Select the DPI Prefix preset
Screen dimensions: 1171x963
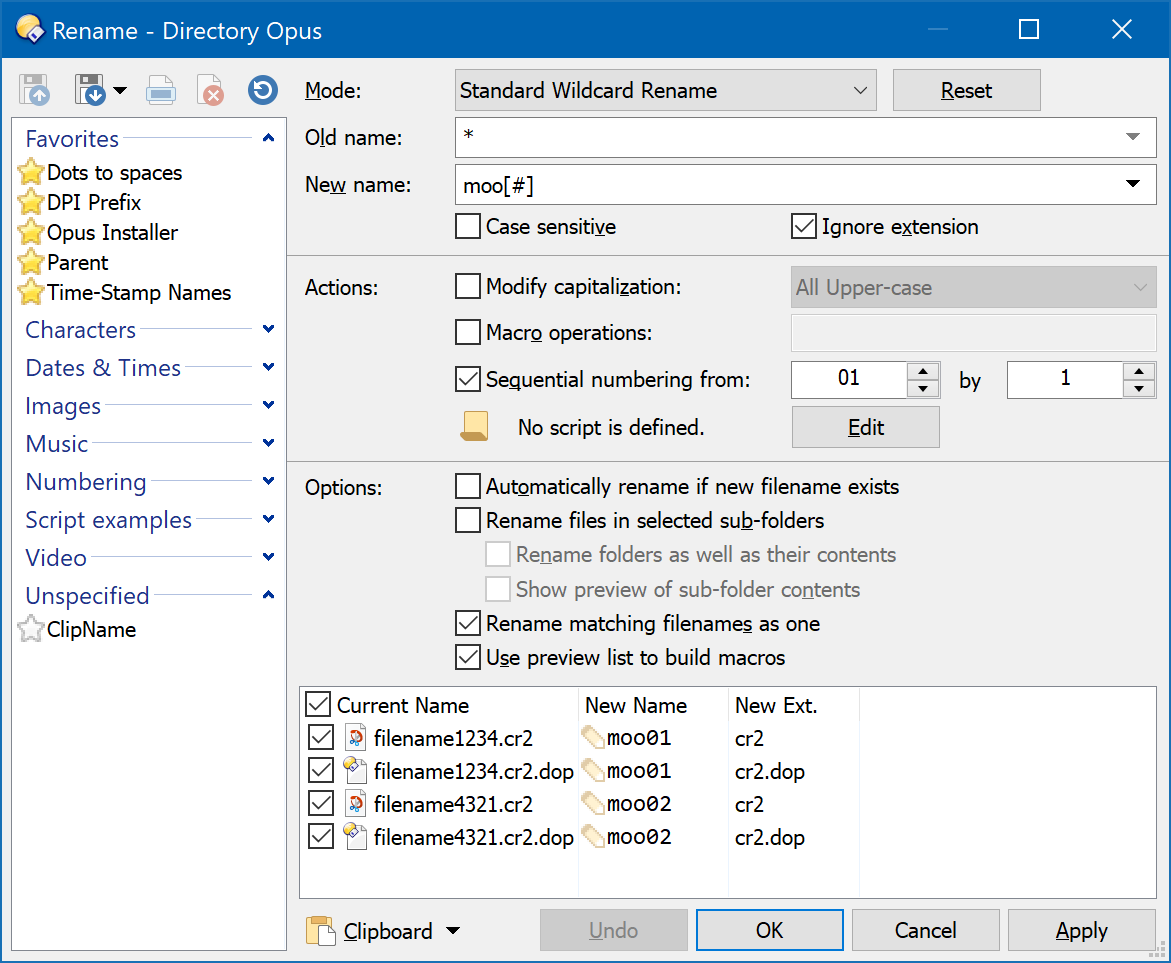(93, 202)
